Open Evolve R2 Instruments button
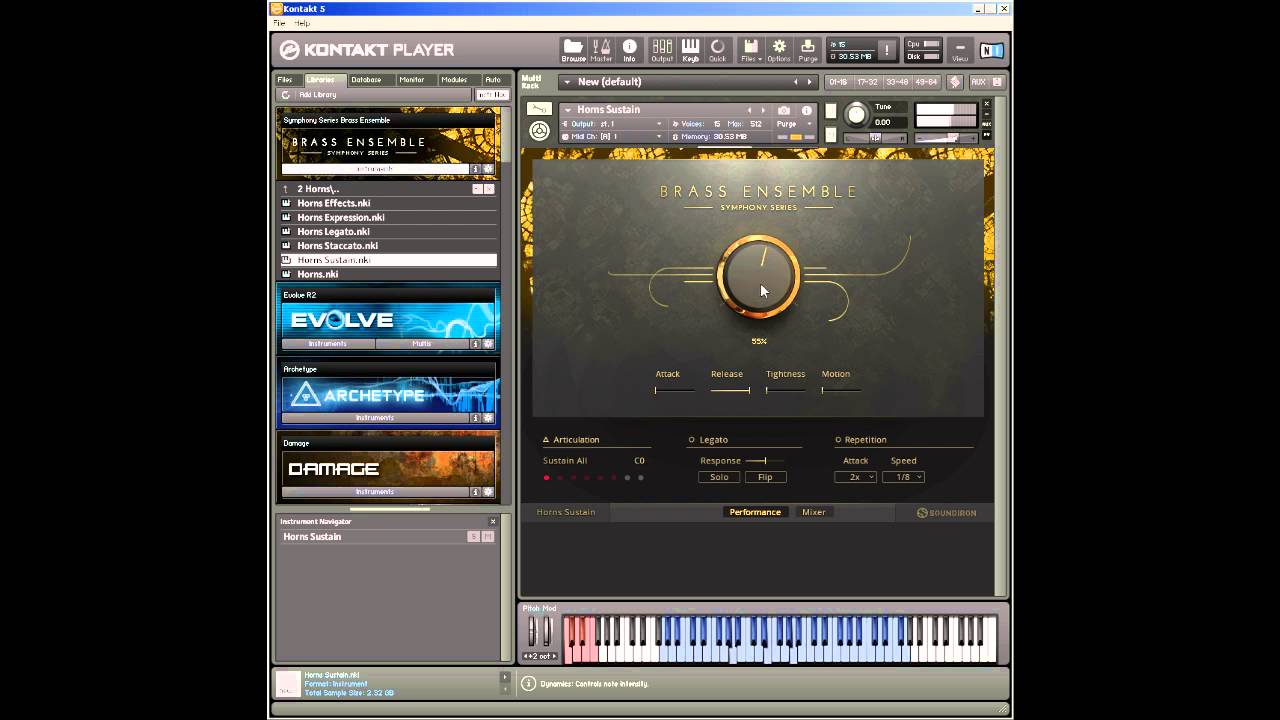Image resolution: width=1280 pixels, height=720 pixels. tap(328, 344)
